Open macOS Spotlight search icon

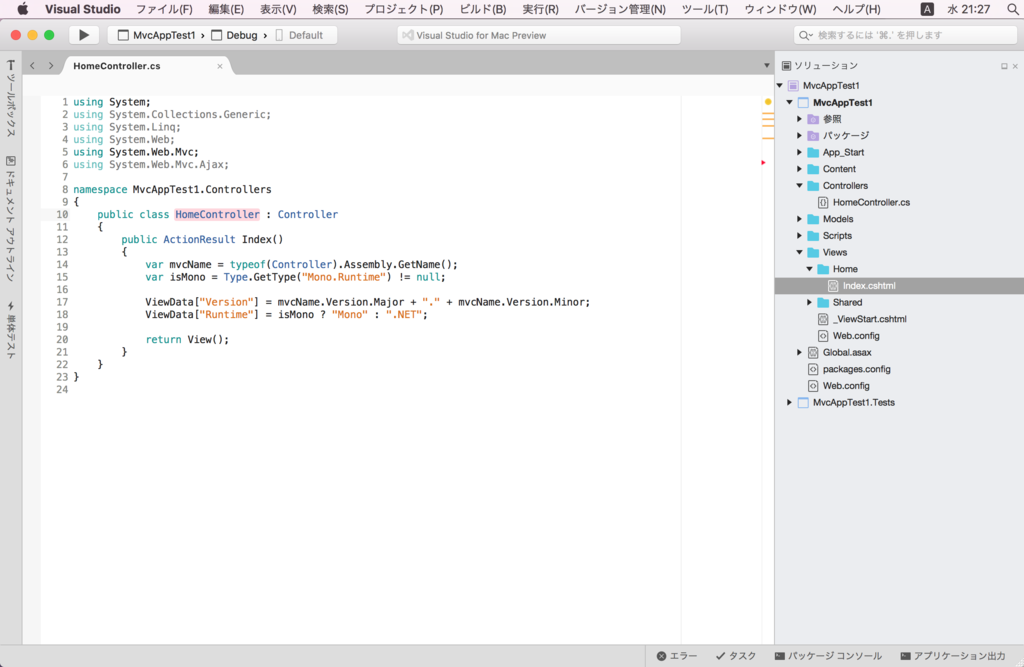1012,9
